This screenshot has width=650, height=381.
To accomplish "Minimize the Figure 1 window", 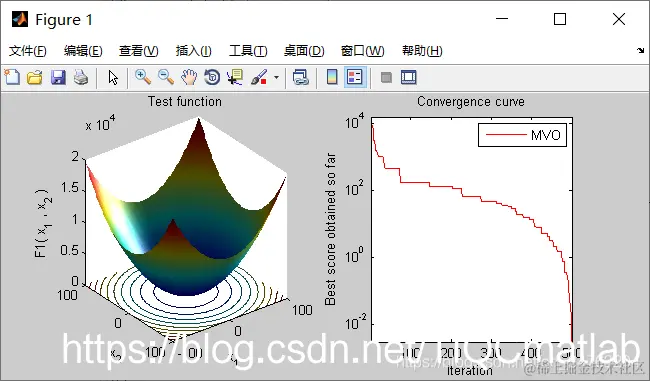I will pyautogui.click(x=502, y=19).
